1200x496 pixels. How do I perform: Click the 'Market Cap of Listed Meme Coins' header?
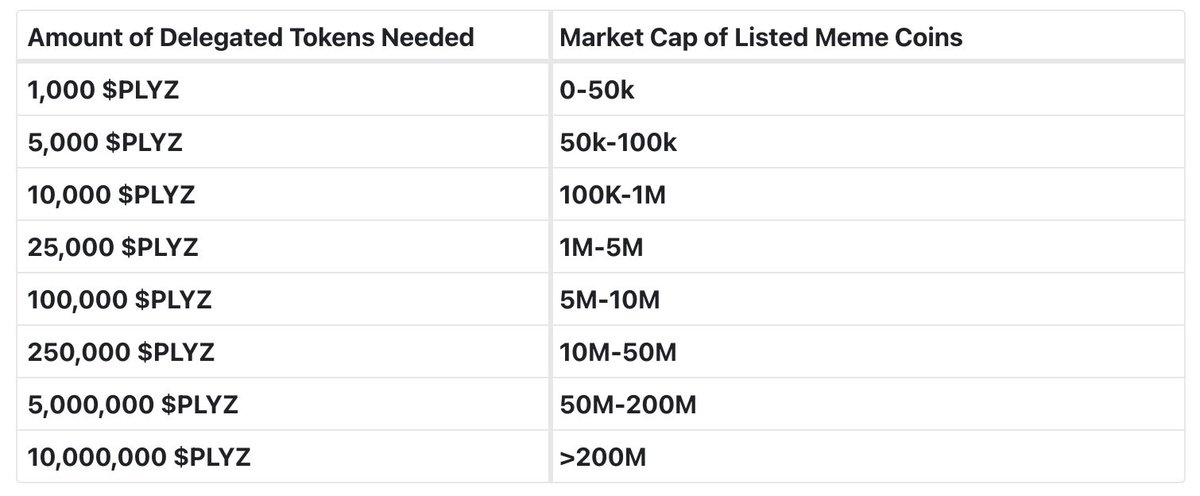867,38
